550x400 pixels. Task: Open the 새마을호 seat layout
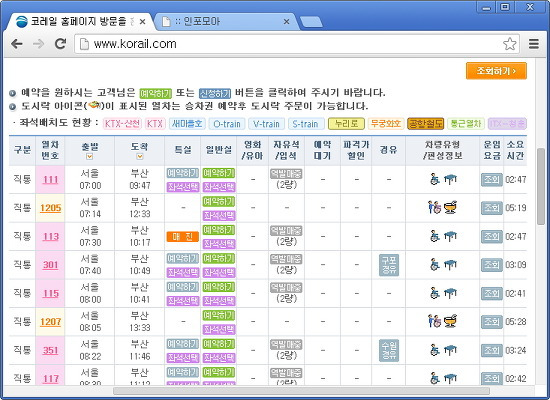pyautogui.click(x=187, y=124)
